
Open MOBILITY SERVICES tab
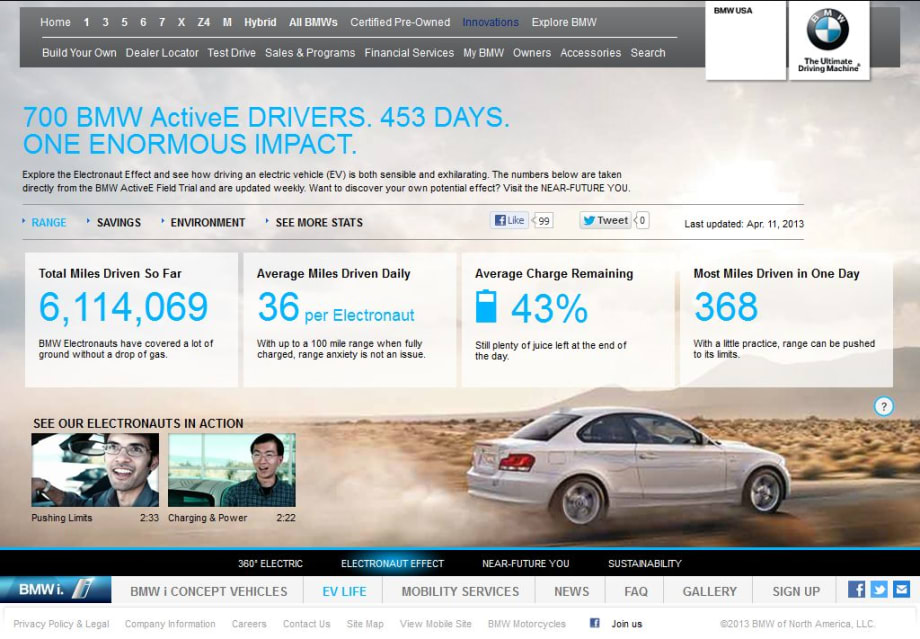coord(460,591)
